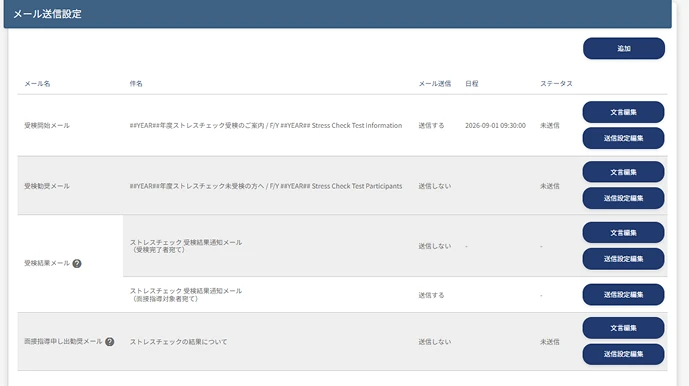Screen dimensions: 689x386
Task: Click the メール送信 column header
Action: coord(435,84)
